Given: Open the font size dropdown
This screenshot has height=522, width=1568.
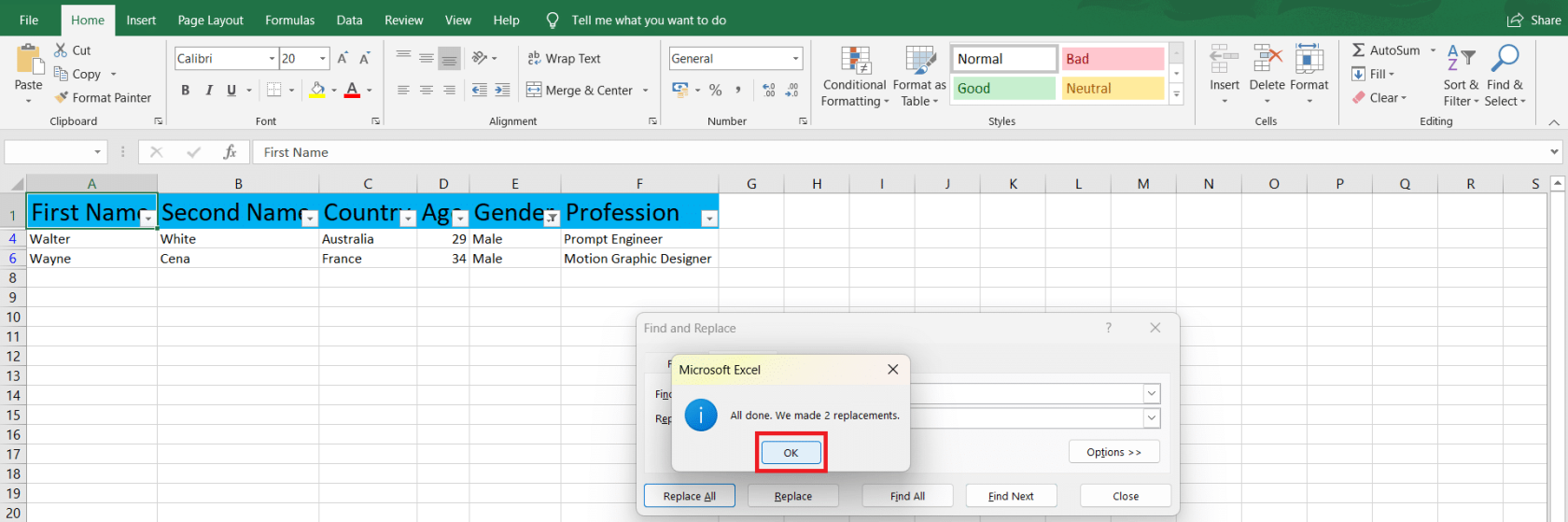Looking at the screenshot, I should pos(323,59).
